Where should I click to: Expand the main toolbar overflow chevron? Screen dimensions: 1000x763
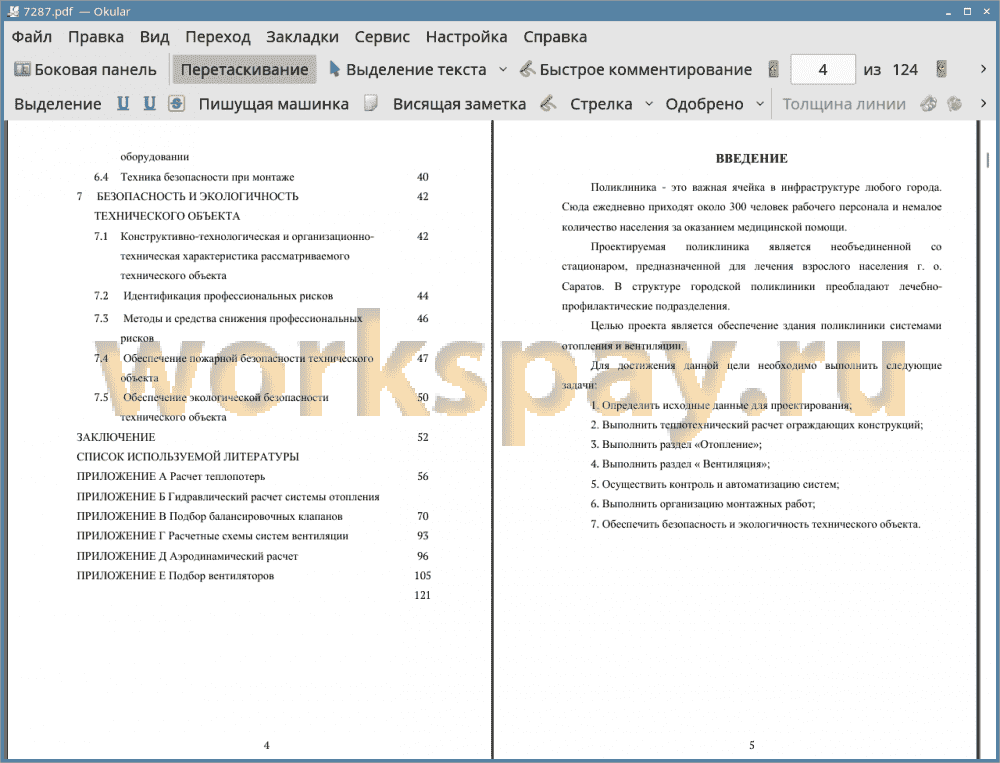coord(983,70)
